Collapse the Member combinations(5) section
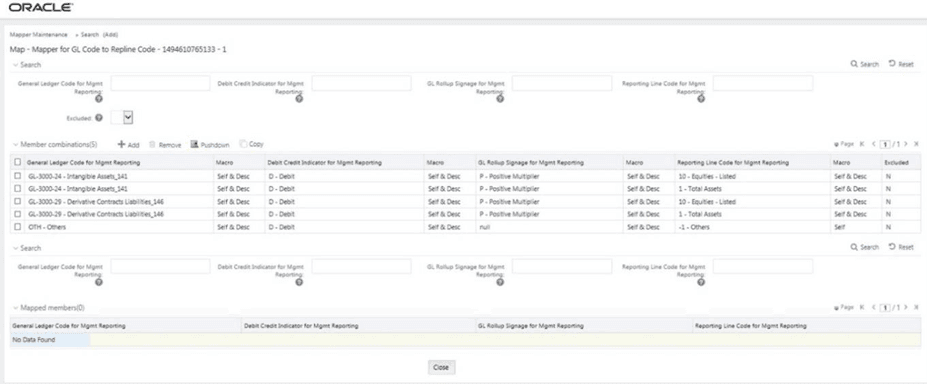927x384 pixels. point(15,144)
